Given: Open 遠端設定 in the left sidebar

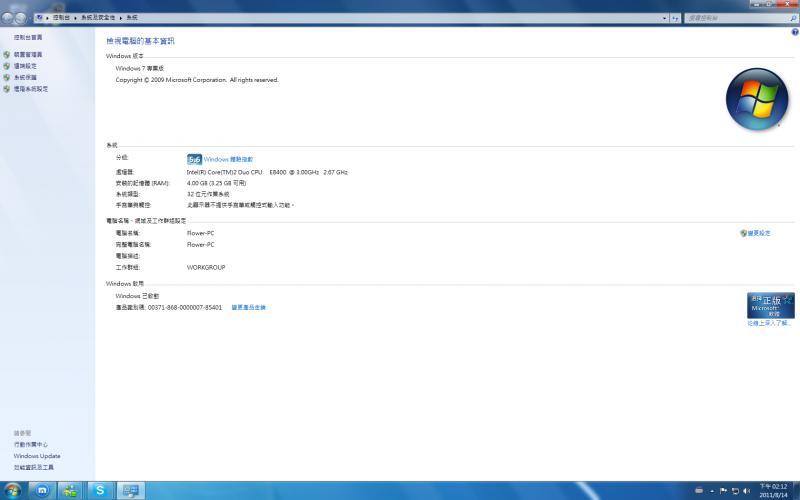Looking at the screenshot, I should pyautogui.click(x=25, y=66).
